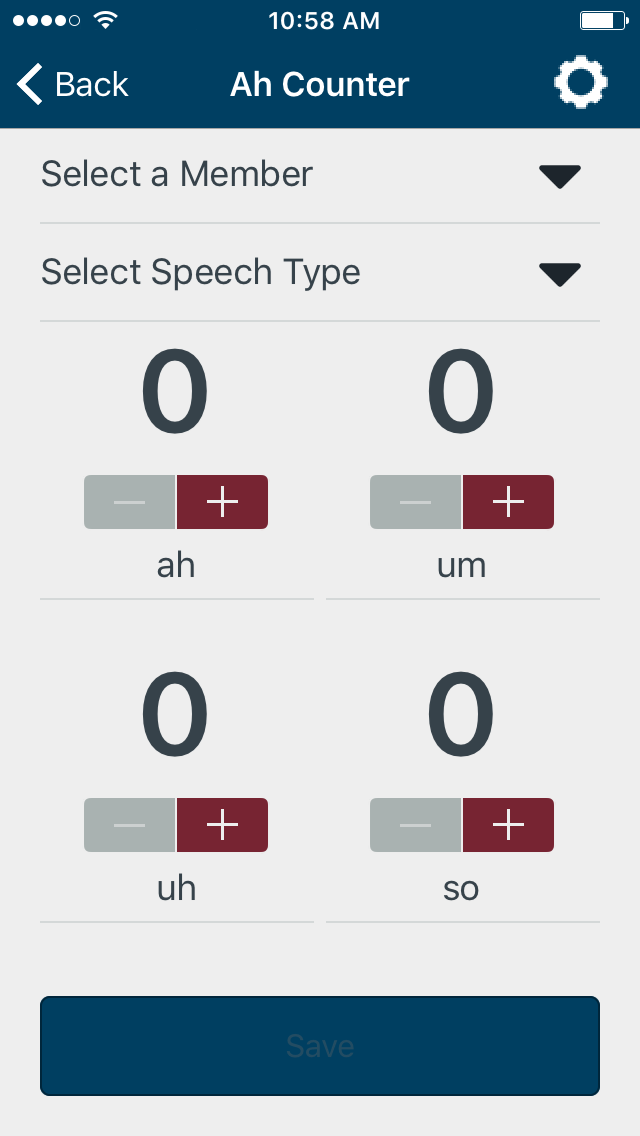Open the Select Speech Type field

(x=320, y=272)
